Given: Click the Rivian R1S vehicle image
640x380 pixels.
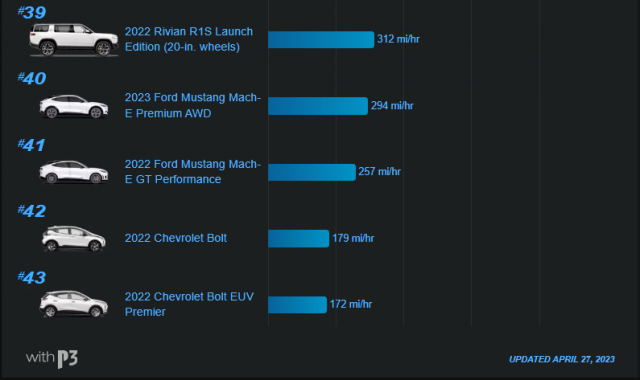Looking at the screenshot, I should (73, 40).
